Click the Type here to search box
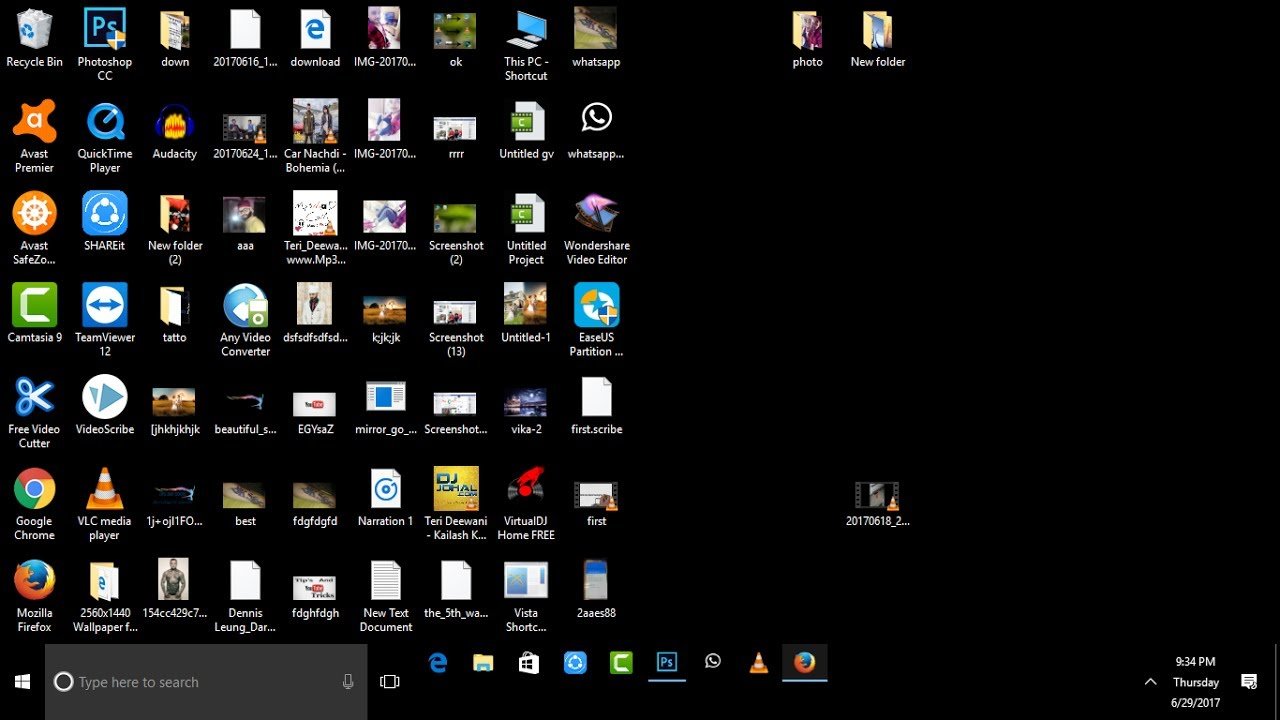This screenshot has height=720, width=1280. tap(206, 682)
